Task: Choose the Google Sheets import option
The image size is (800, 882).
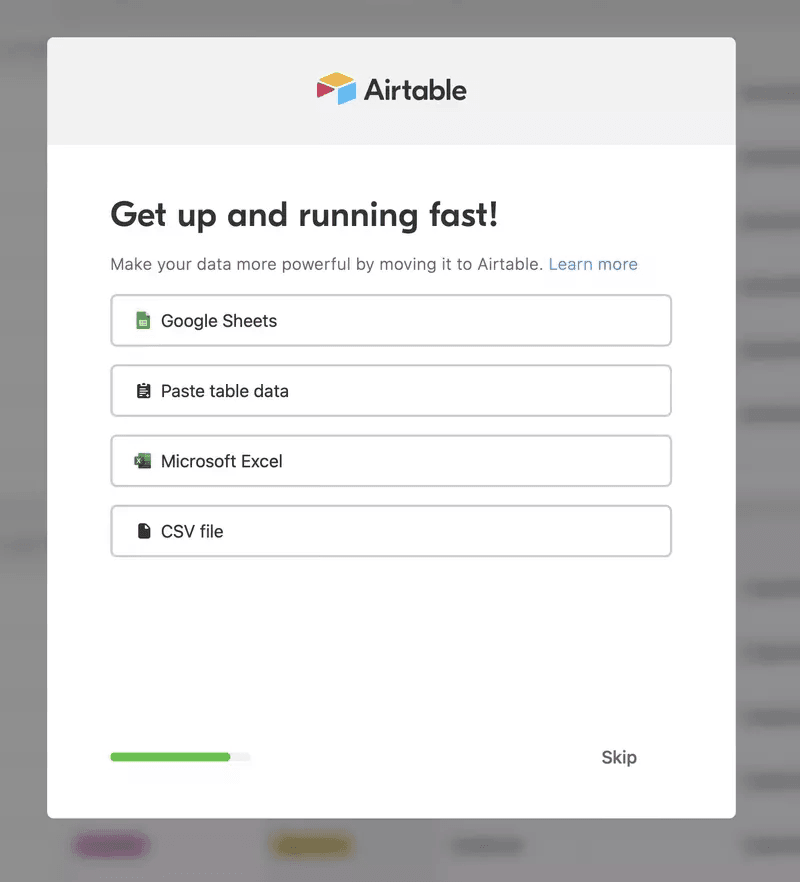Action: point(390,321)
